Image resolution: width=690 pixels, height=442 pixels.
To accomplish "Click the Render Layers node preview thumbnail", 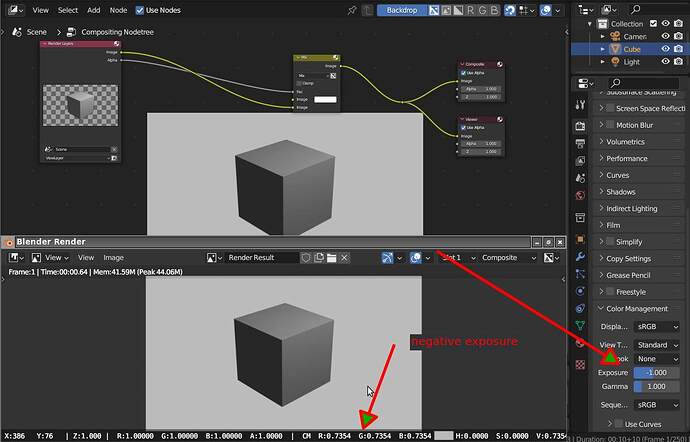I will coord(80,105).
